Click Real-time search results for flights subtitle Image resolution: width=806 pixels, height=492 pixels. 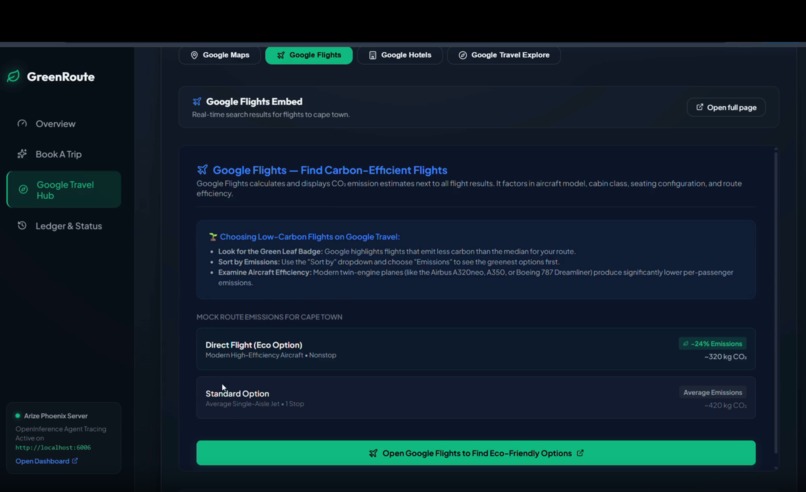(x=271, y=114)
